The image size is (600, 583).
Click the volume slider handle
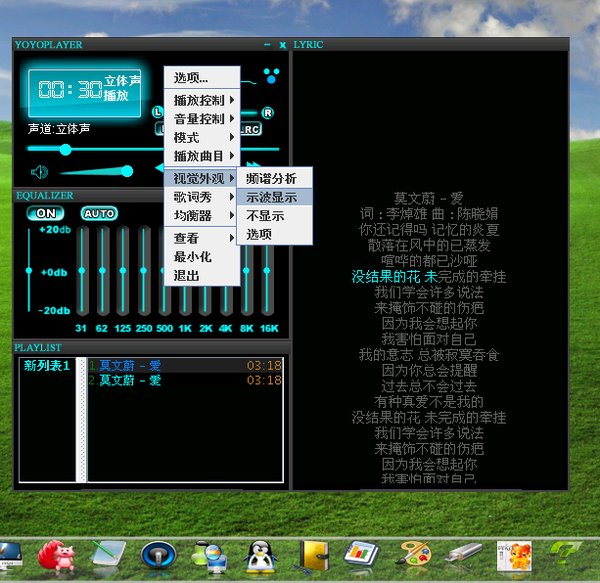point(126,171)
